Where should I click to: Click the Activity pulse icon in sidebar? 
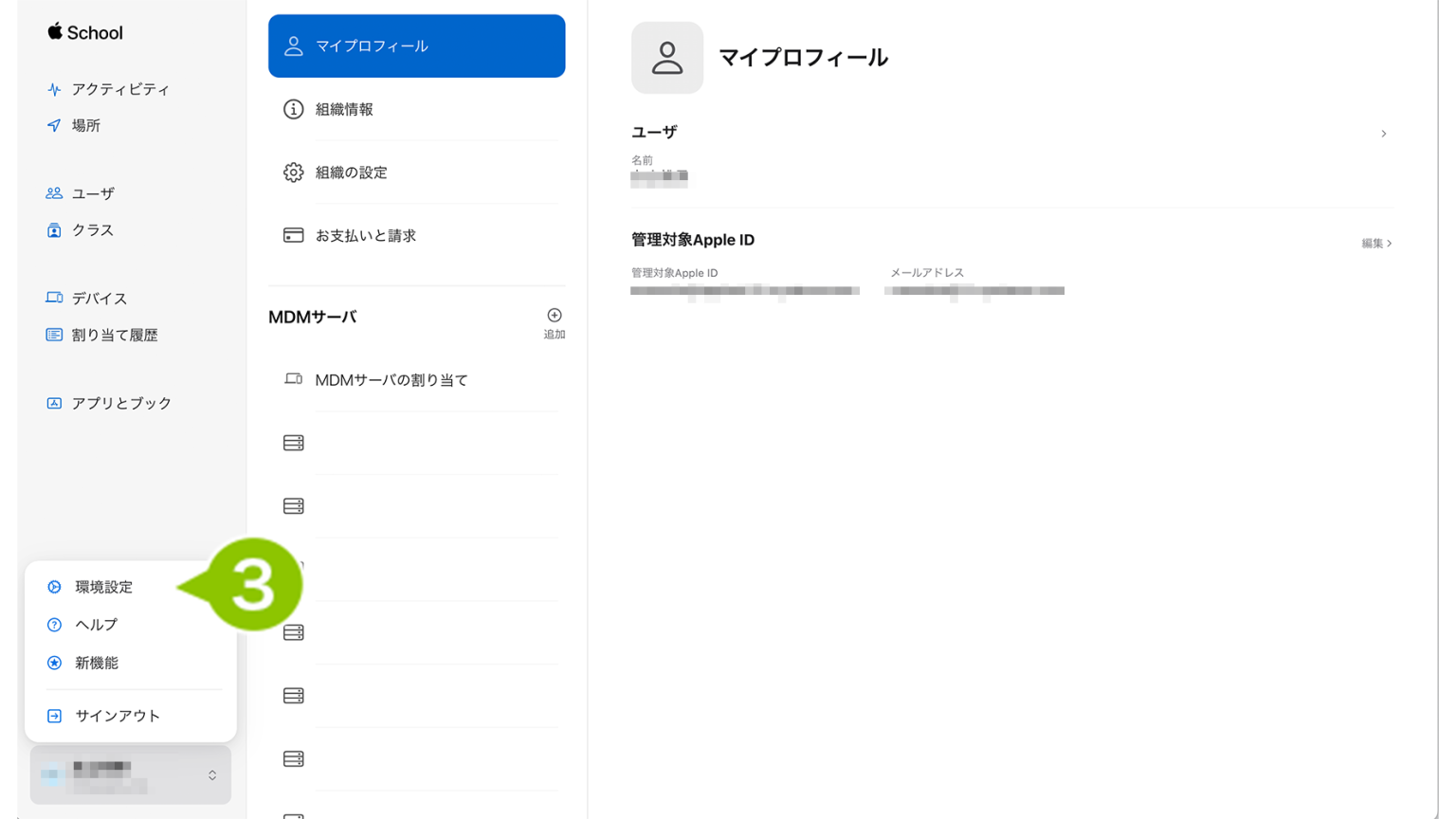click(54, 89)
